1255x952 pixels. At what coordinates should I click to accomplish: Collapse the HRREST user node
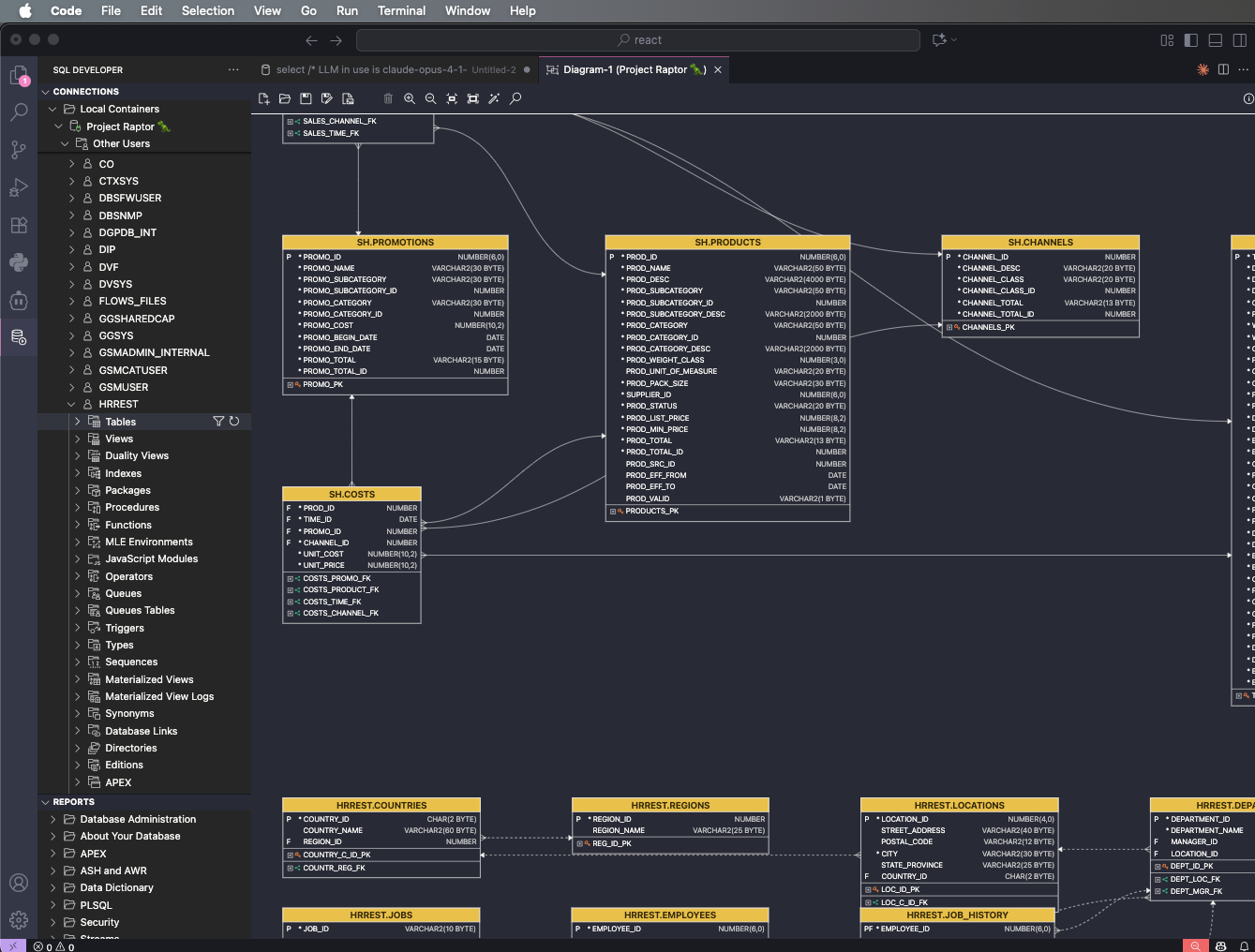click(72, 405)
